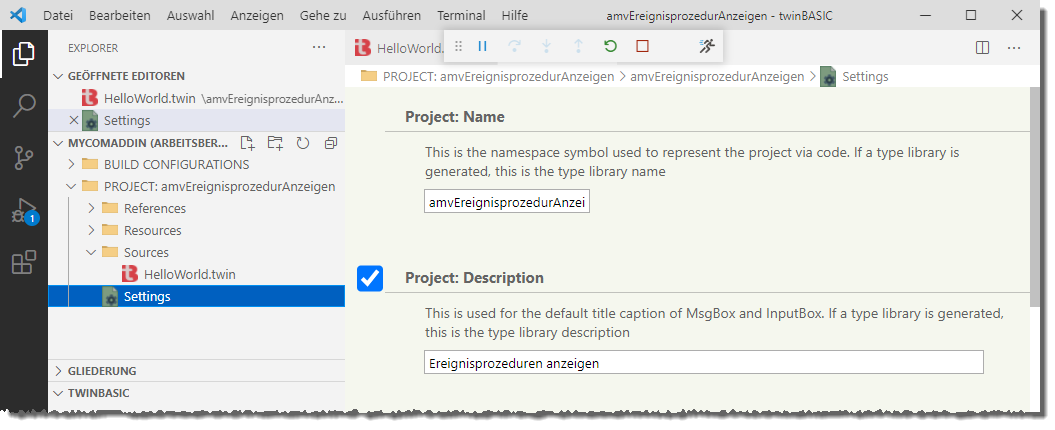
Task: Split the editor to the right
Action: 982,47
